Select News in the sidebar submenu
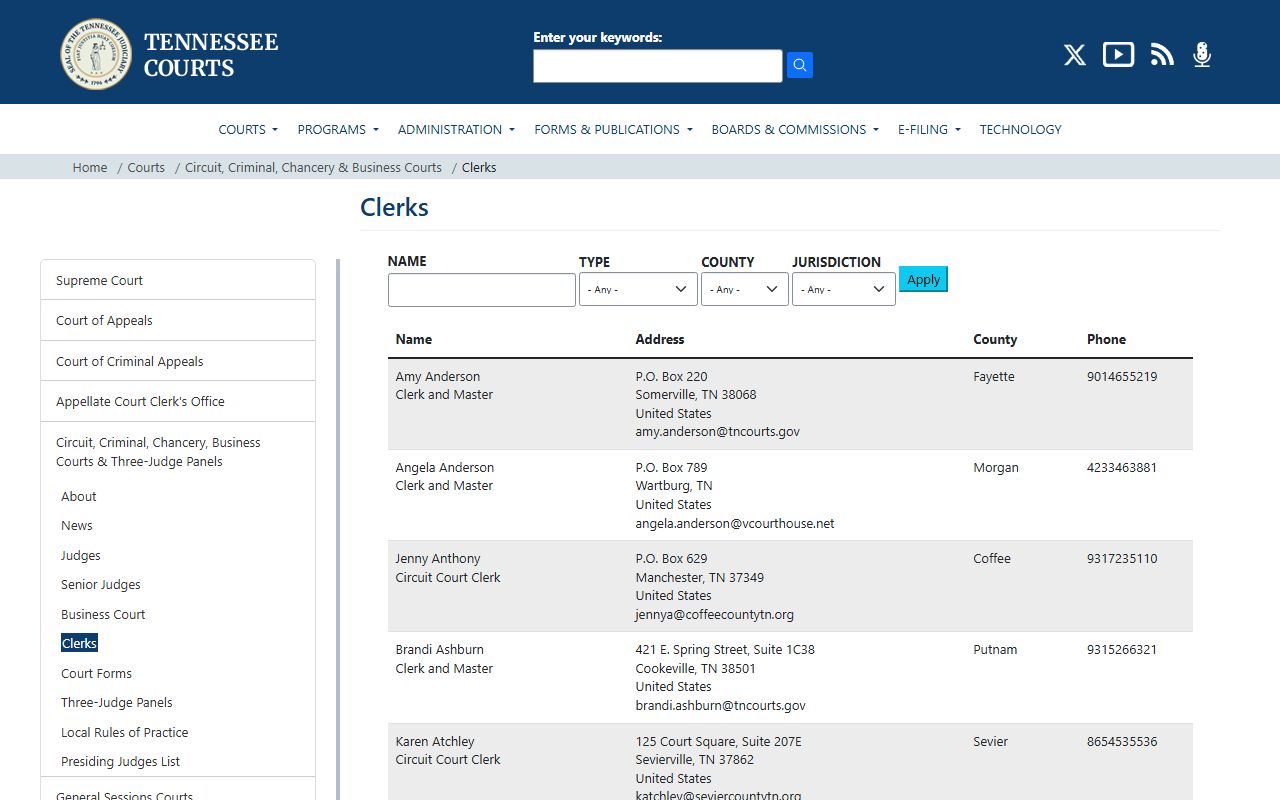The height and width of the screenshot is (800, 1280). click(77, 525)
